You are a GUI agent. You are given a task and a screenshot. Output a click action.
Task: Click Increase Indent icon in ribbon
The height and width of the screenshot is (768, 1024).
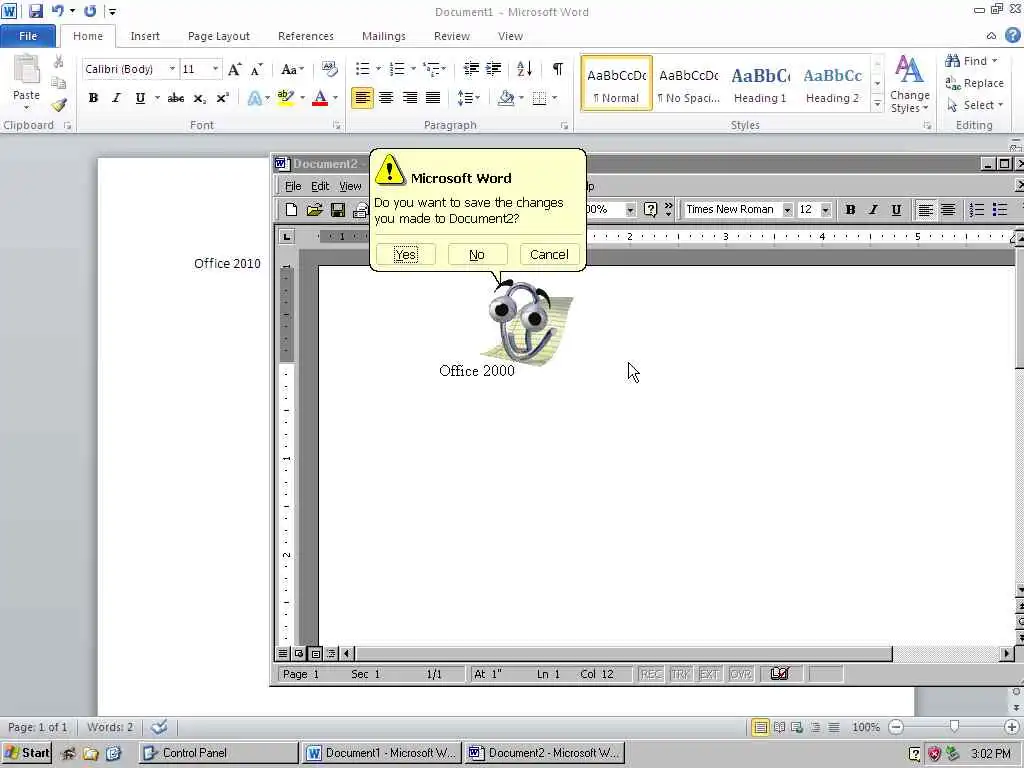(x=494, y=69)
